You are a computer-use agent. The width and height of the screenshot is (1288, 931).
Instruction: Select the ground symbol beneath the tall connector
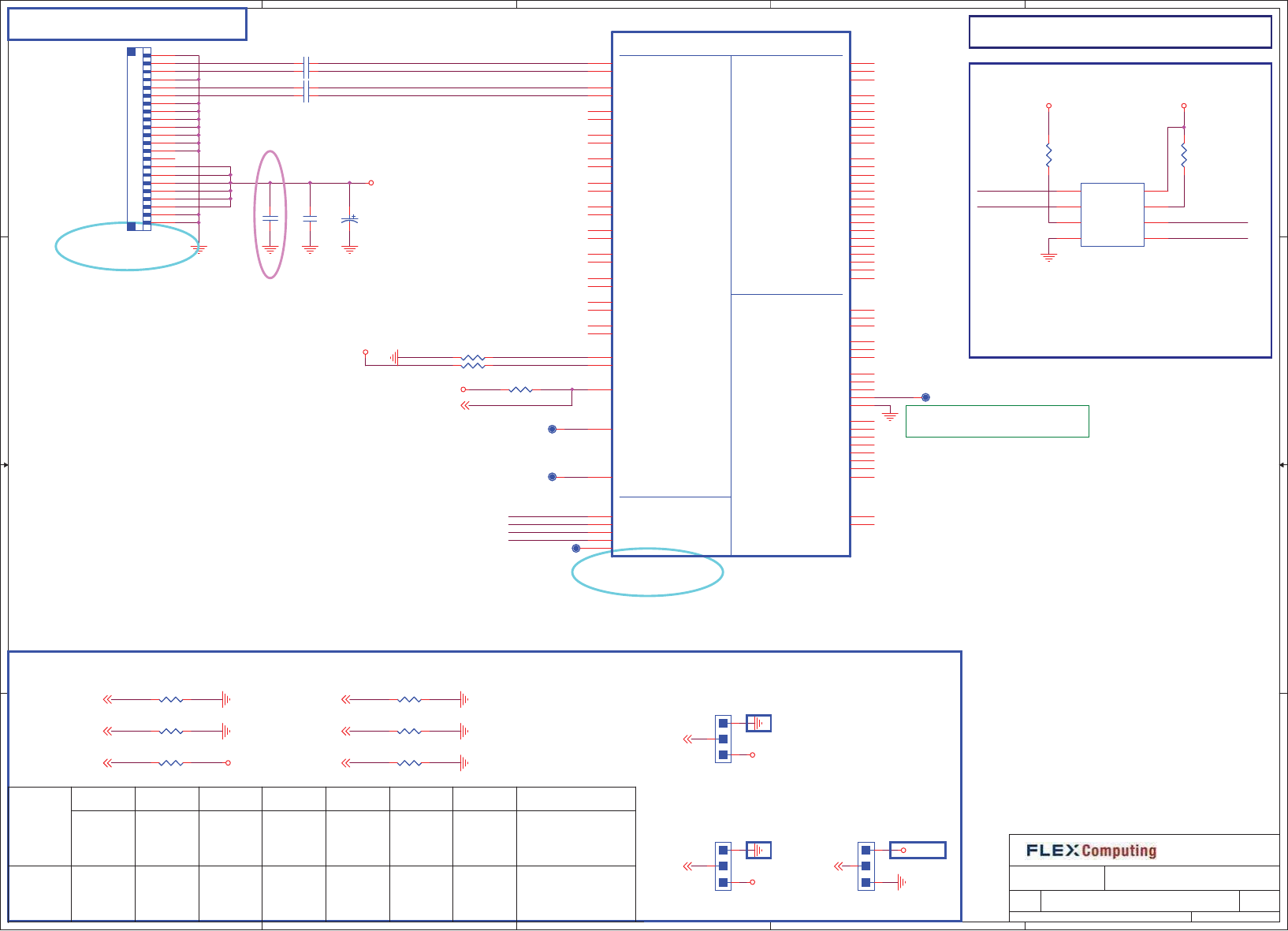[x=199, y=249]
